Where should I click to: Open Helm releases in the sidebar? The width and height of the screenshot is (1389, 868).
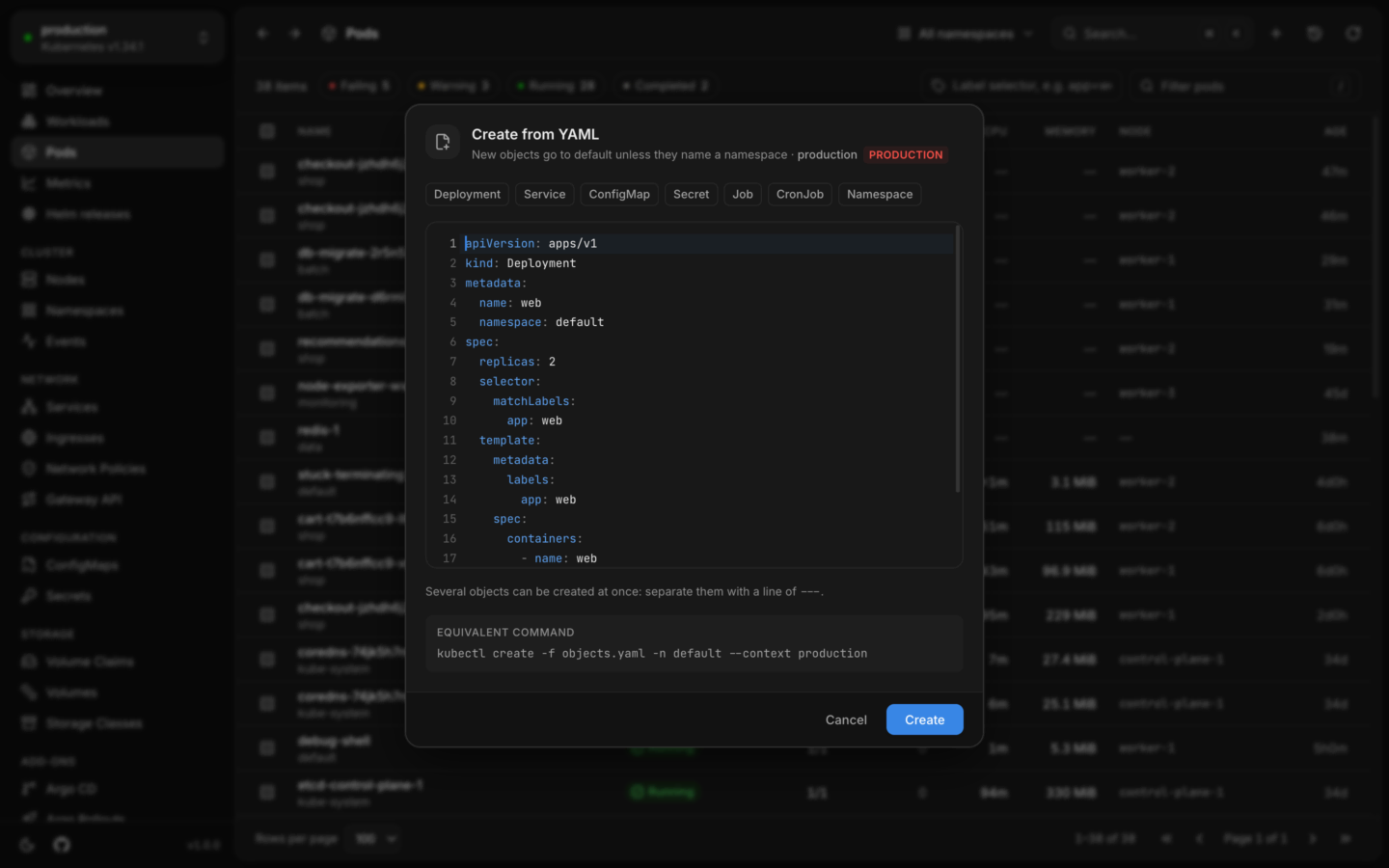click(118, 214)
